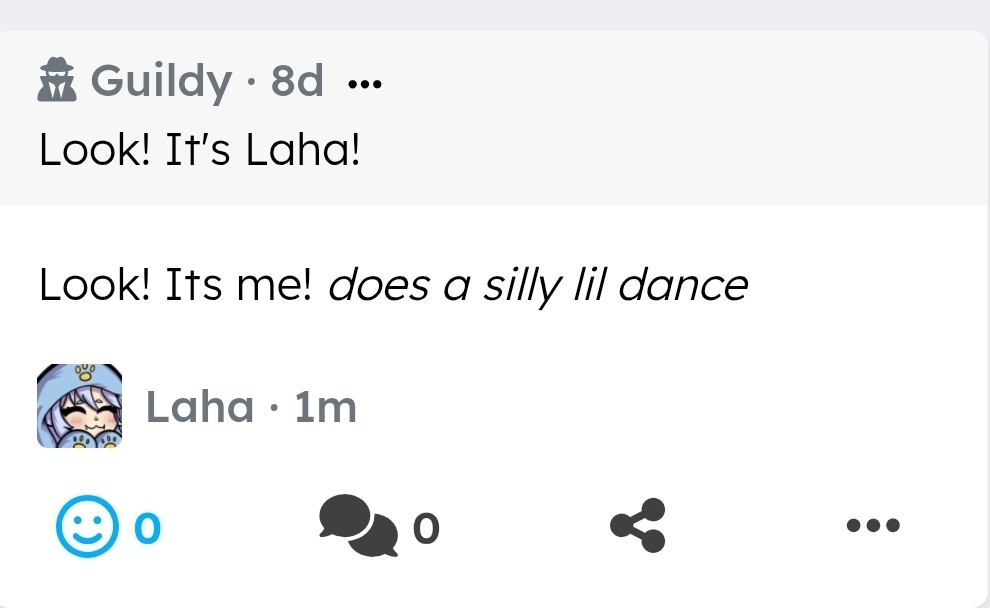Click the 1m timestamp on Laha's post
The height and width of the screenshot is (608, 990).
(x=326, y=407)
